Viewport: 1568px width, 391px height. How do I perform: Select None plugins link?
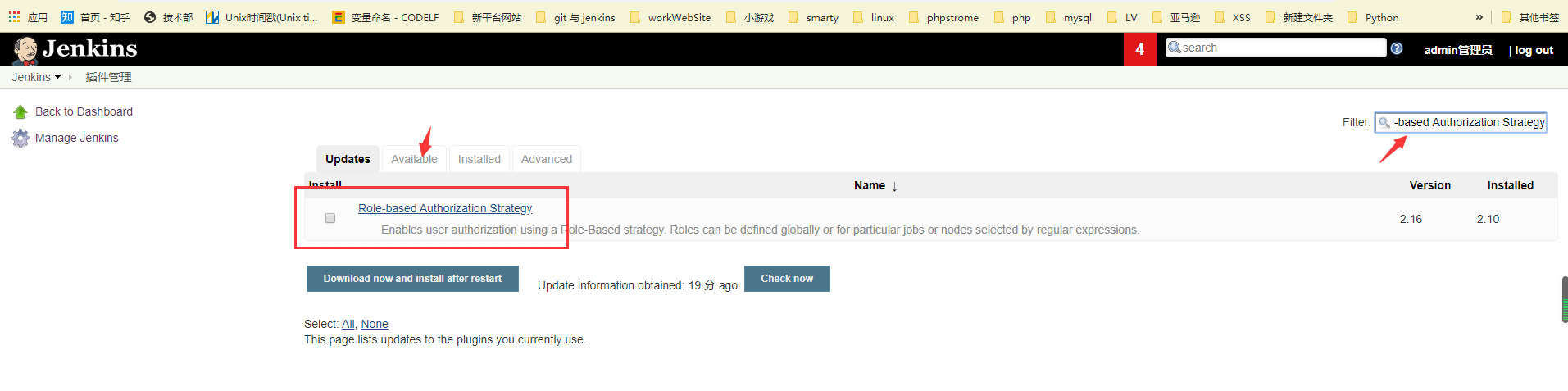pyautogui.click(x=375, y=324)
